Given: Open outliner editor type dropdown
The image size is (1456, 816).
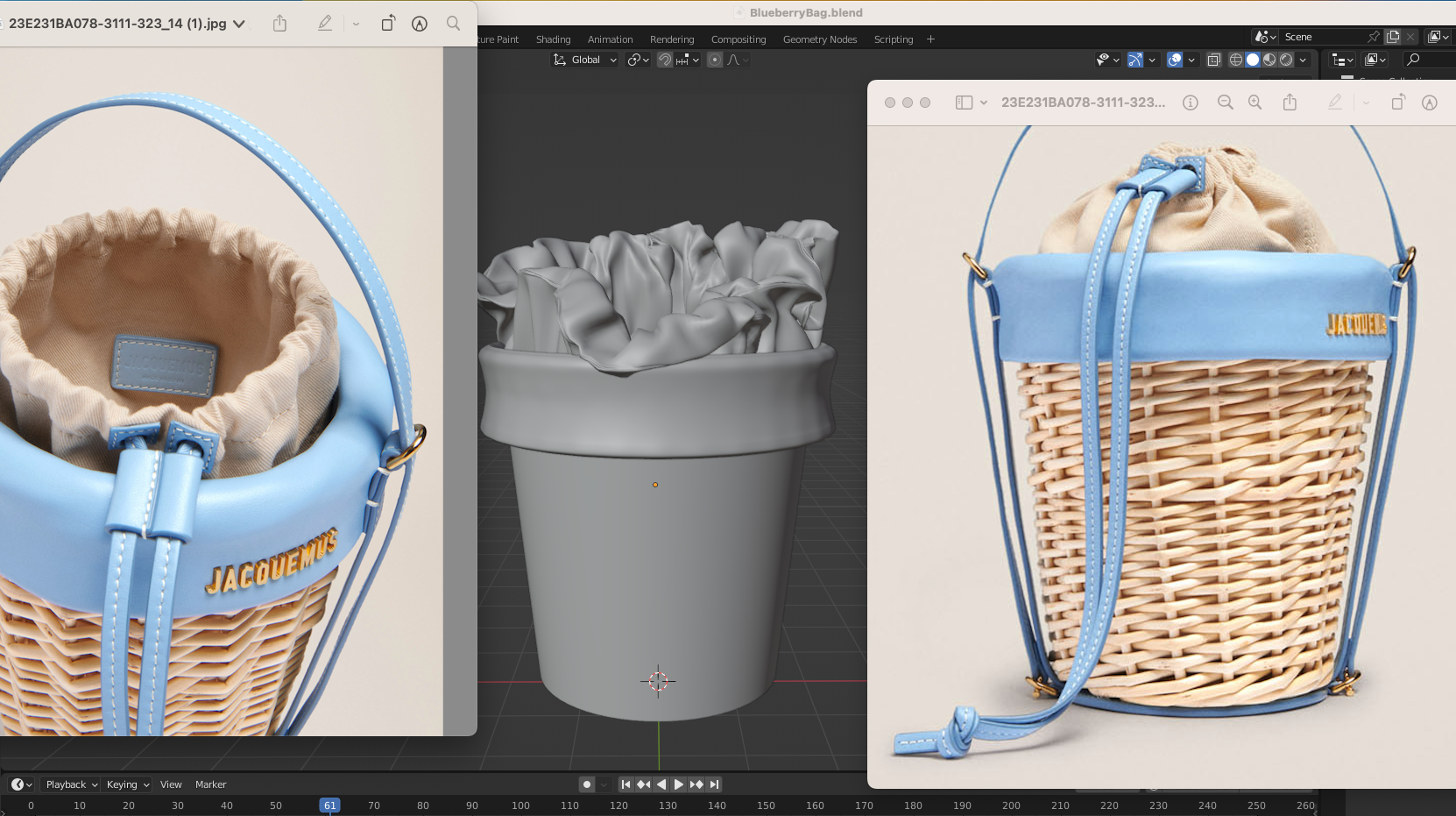Looking at the screenshot, I should pyautogui.click(x=1342, y=60).
